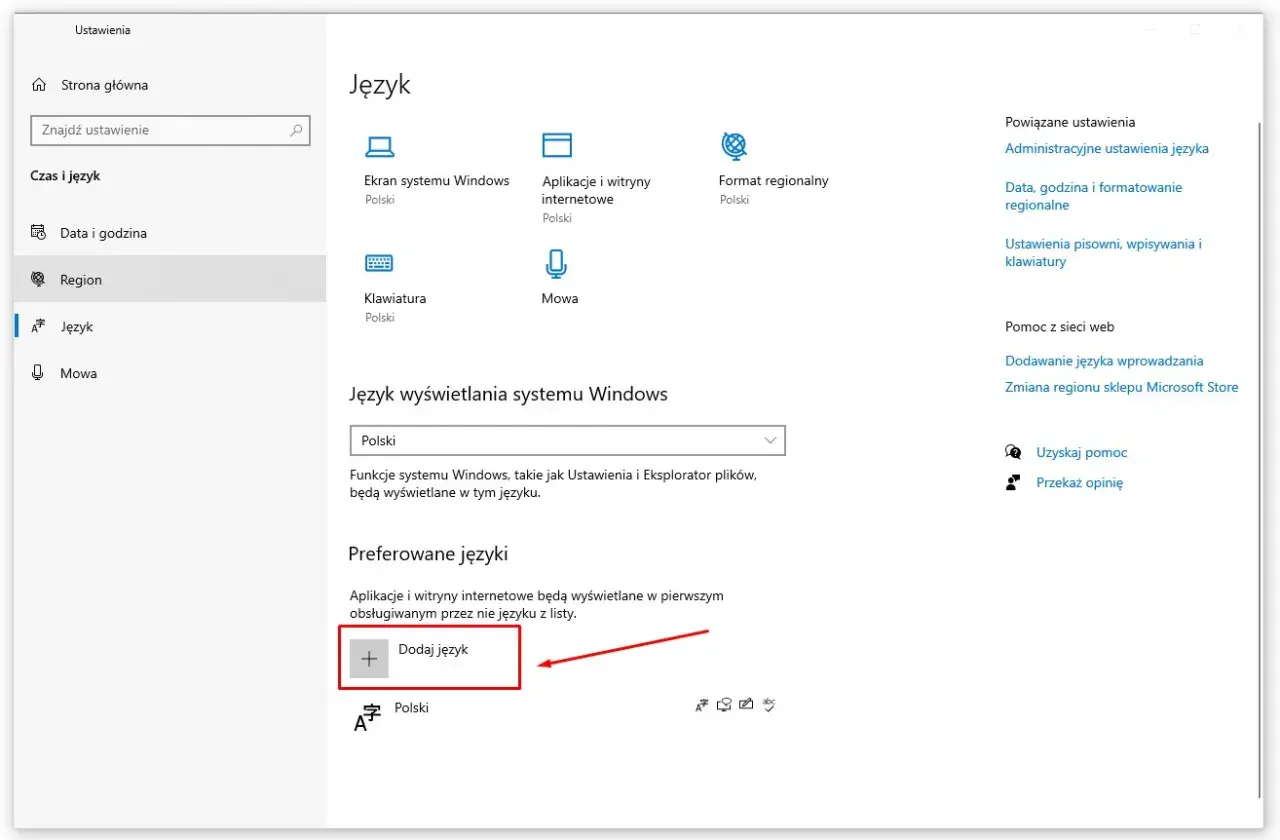Viewport: 1280px width, 840px height.
Task: Click the Przekaż opinię person icon
Action: [x=1013, y=483]
